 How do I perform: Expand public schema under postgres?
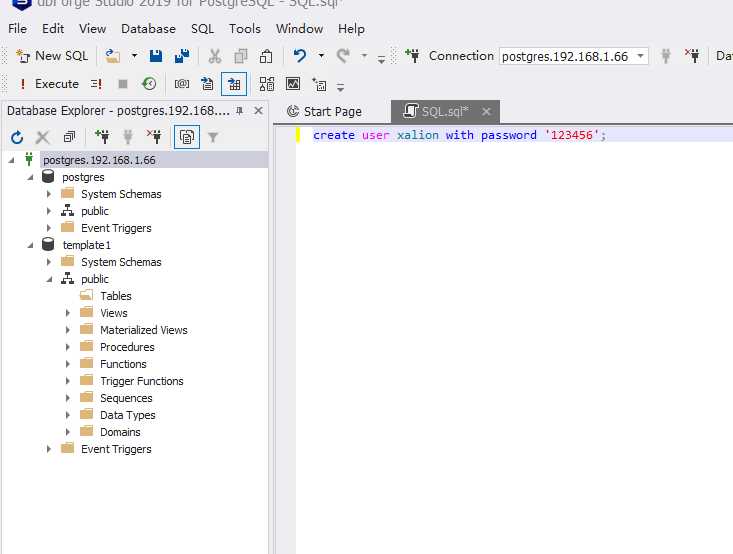pos(49,211)
